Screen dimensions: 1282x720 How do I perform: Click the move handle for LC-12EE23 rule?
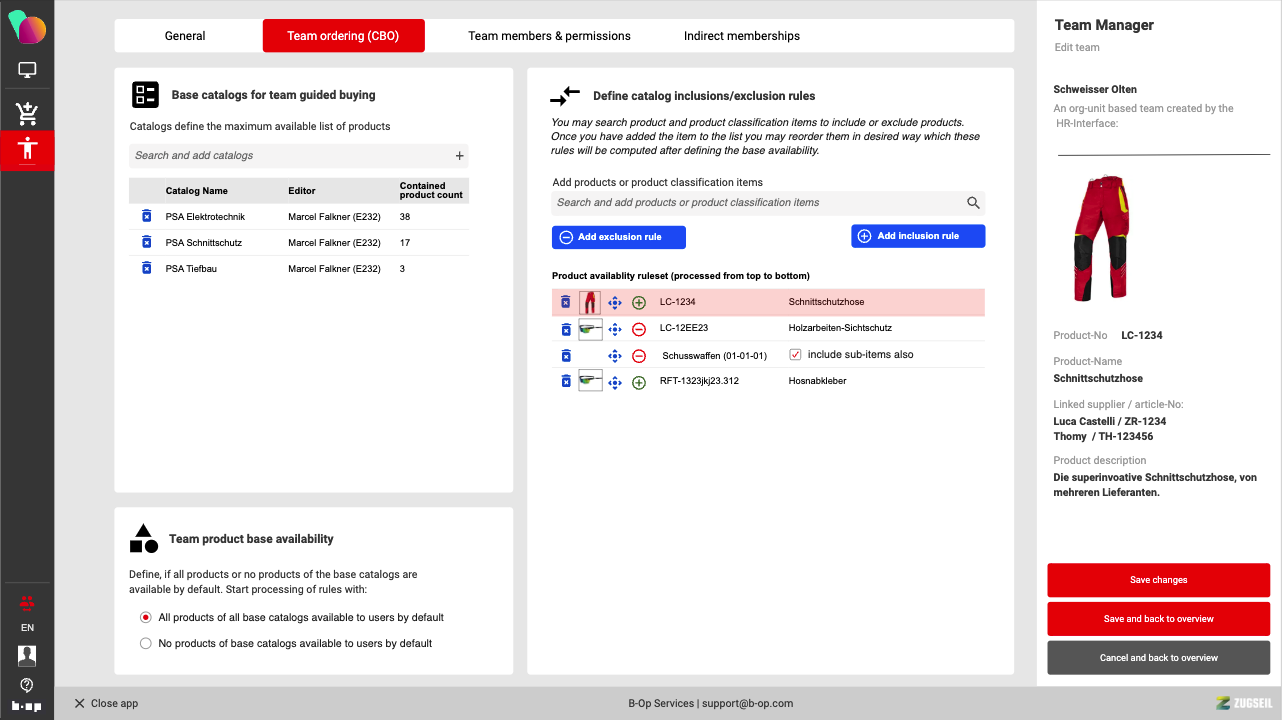pos(615,329)
